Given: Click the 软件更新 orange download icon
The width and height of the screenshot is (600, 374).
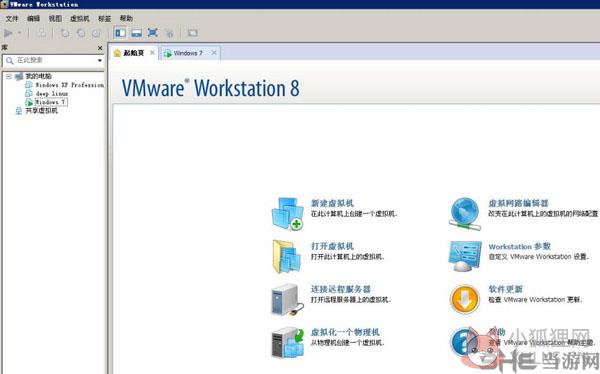Looking at the screenshot, I should 465,299.
